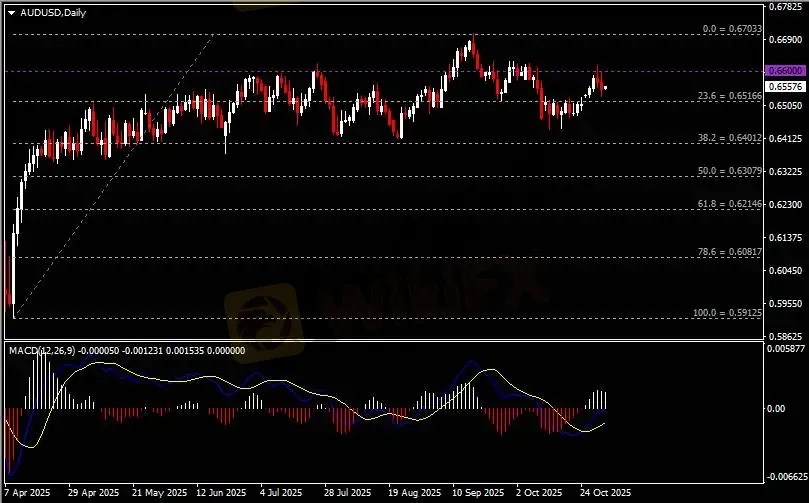Click the purple 0.66000 price level tag
Image resolution: width=809 pixels, height=503 pixels.
tap(783, 72)
